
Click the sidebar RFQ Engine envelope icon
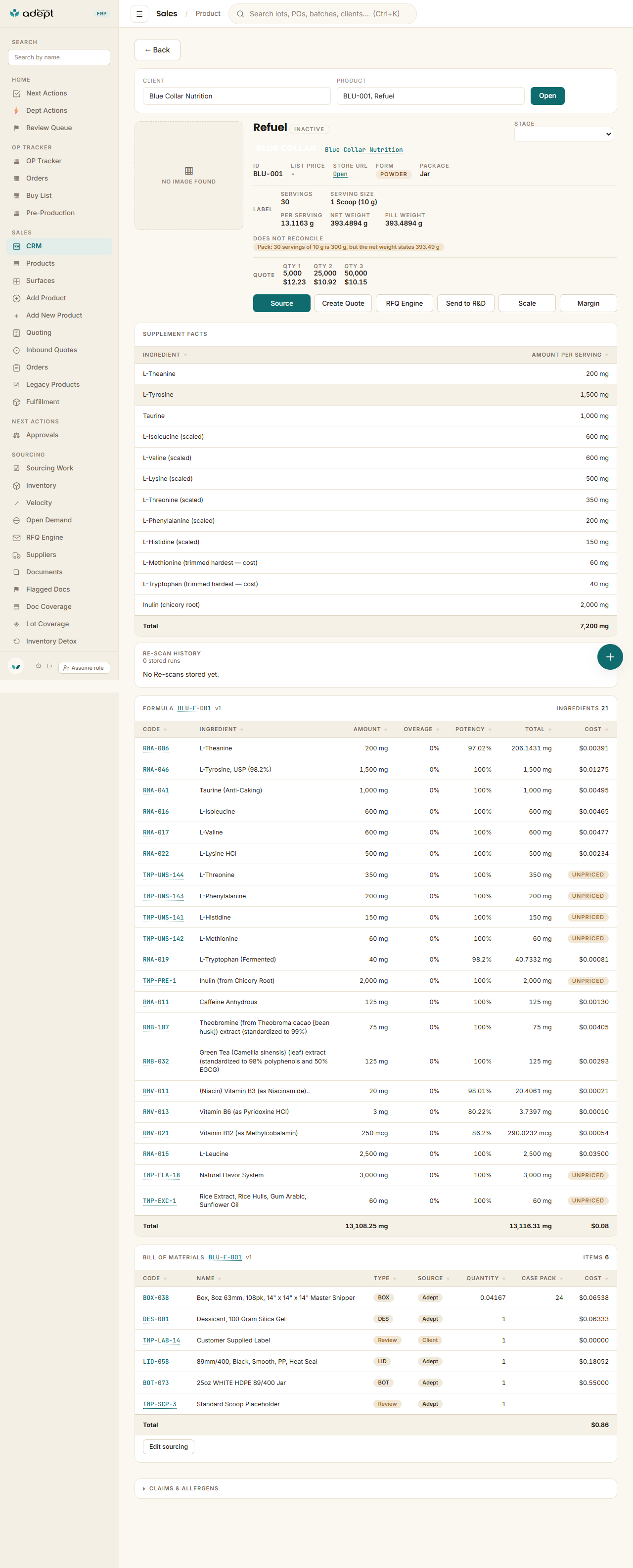tap(16, 538)
